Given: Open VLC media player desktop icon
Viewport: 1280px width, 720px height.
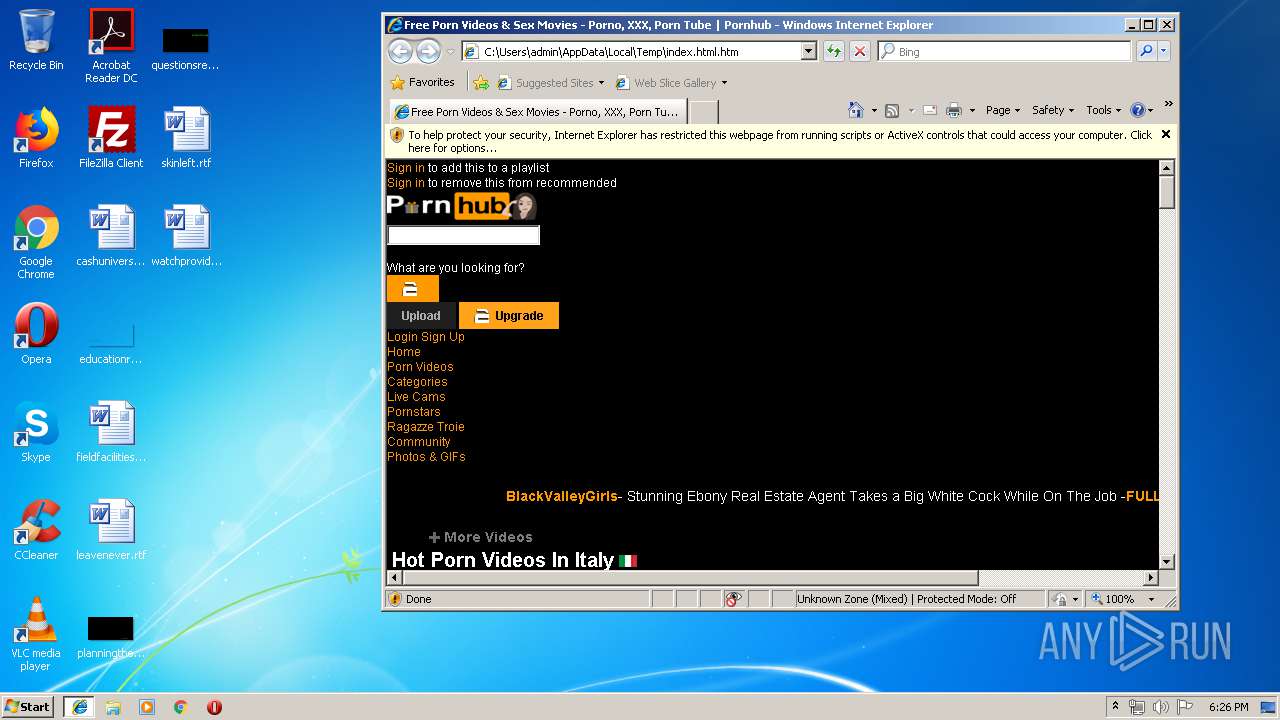Looking at the screenshot, I should tap(36, 634).
